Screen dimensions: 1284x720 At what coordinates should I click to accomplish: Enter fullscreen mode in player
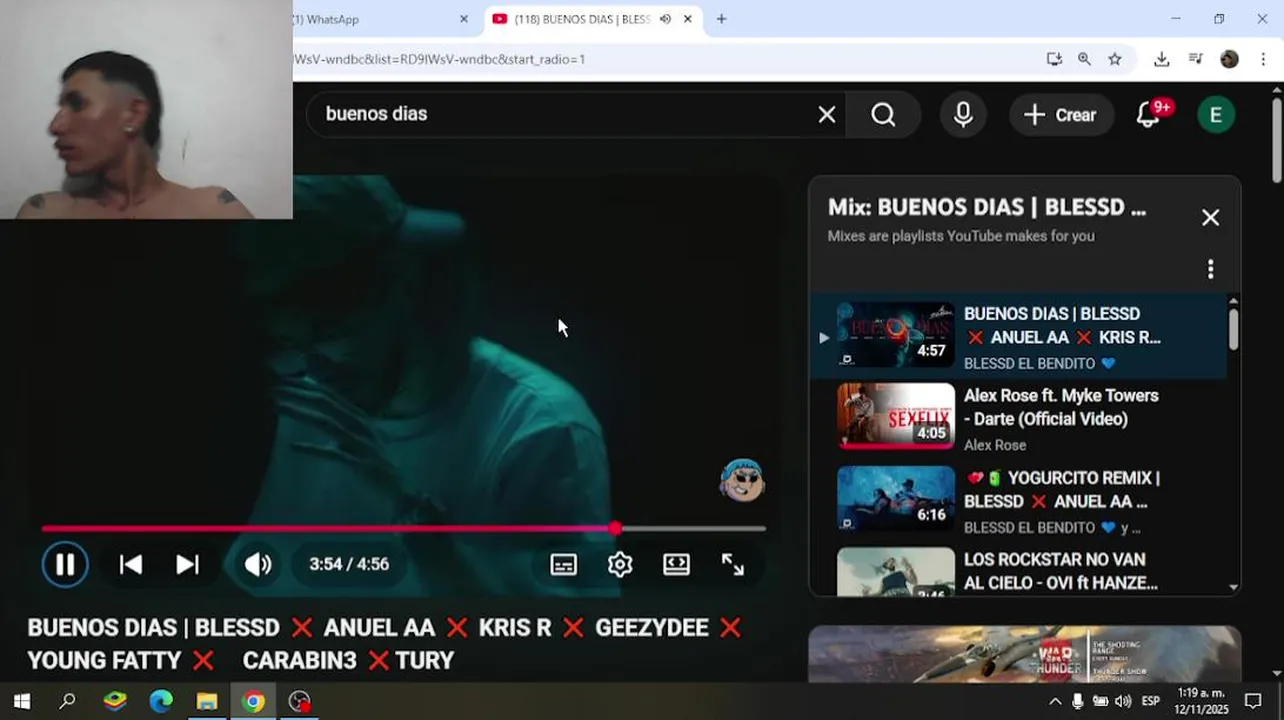733,564
